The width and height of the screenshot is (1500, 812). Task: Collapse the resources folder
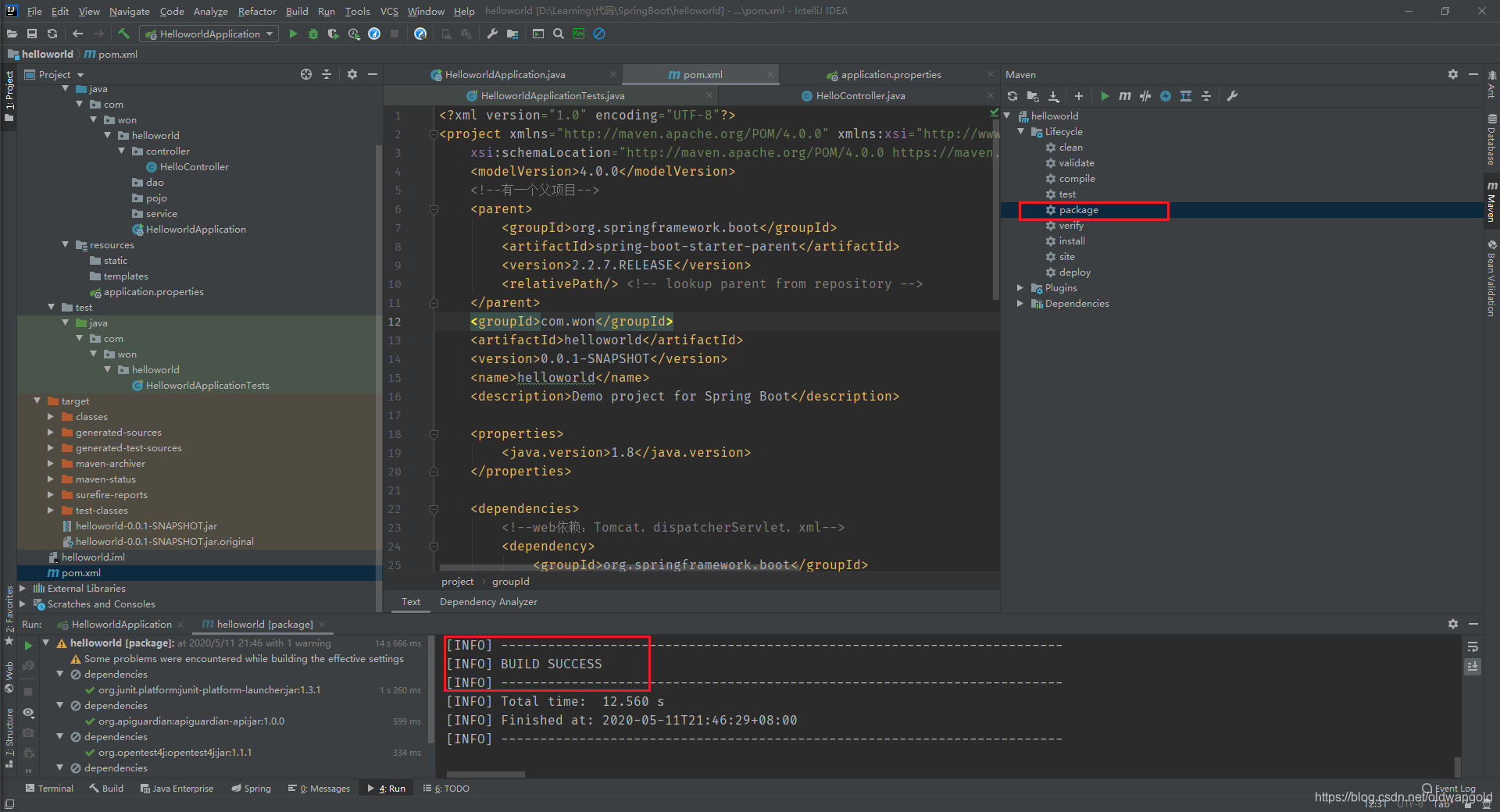pos(66,244)
